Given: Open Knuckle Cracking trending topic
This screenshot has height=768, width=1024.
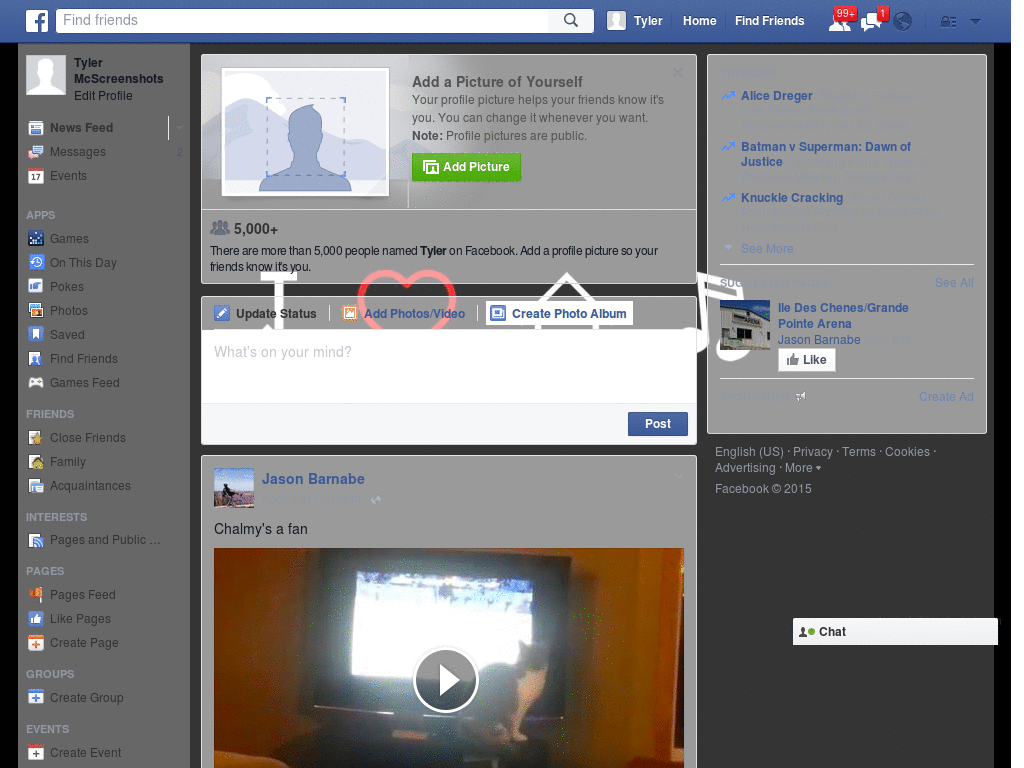Looking at the screenshot, I should [x=792, y=198].
